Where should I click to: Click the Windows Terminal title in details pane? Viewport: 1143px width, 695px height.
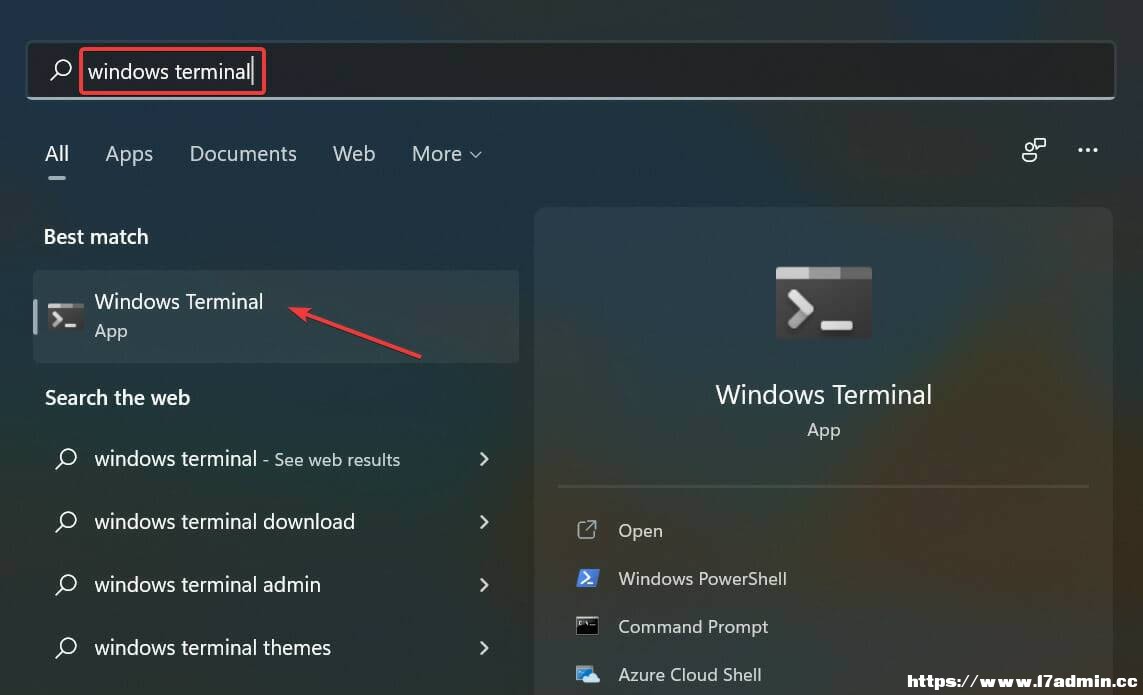pyautogui.click(x=824, y=395)
